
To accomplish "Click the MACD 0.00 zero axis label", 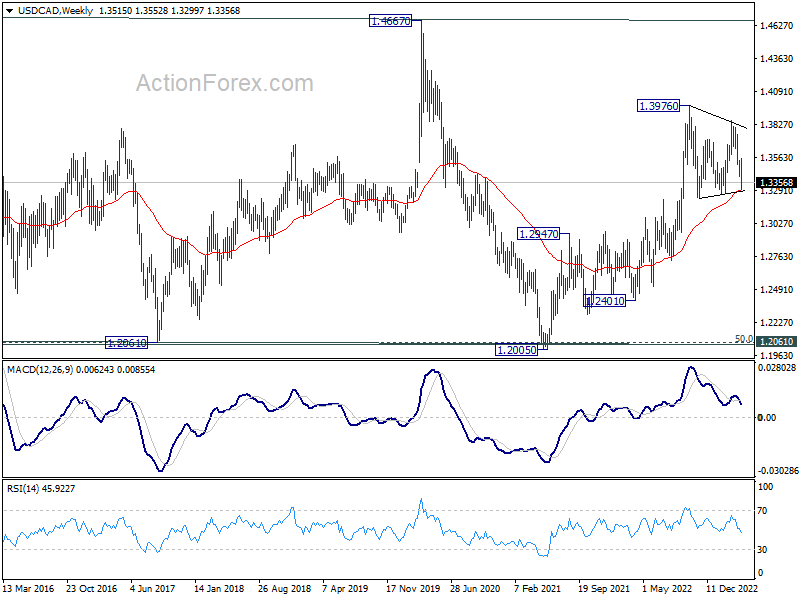I will click(x=766, y=417).
